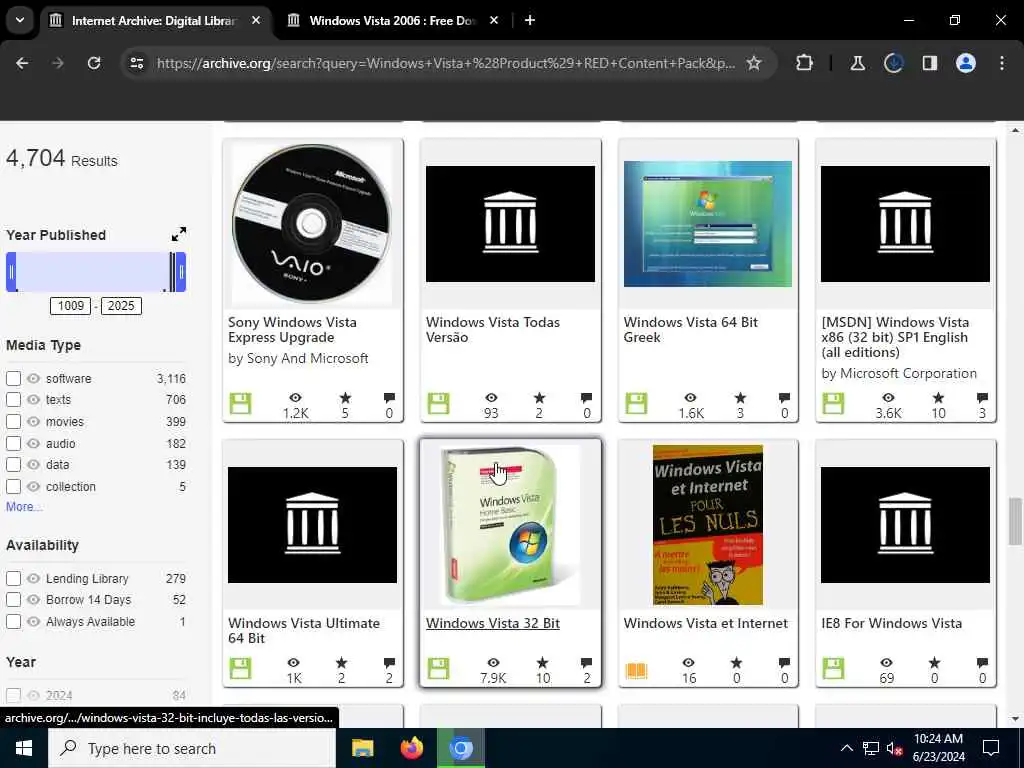Click the start year 1009 field
This screenshot has width=1024, height=768.
(x=71, y=306)
